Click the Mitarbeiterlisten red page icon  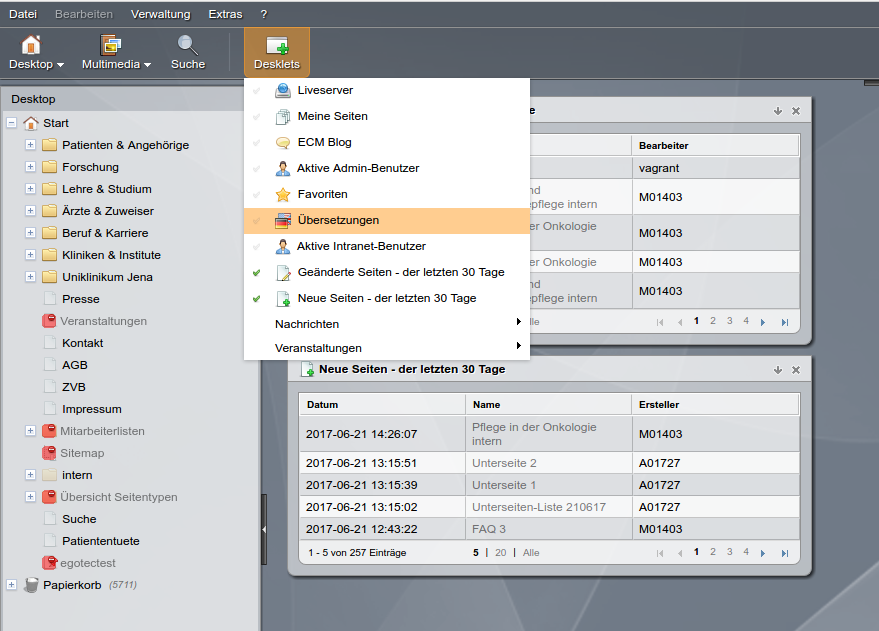point(49,430)
